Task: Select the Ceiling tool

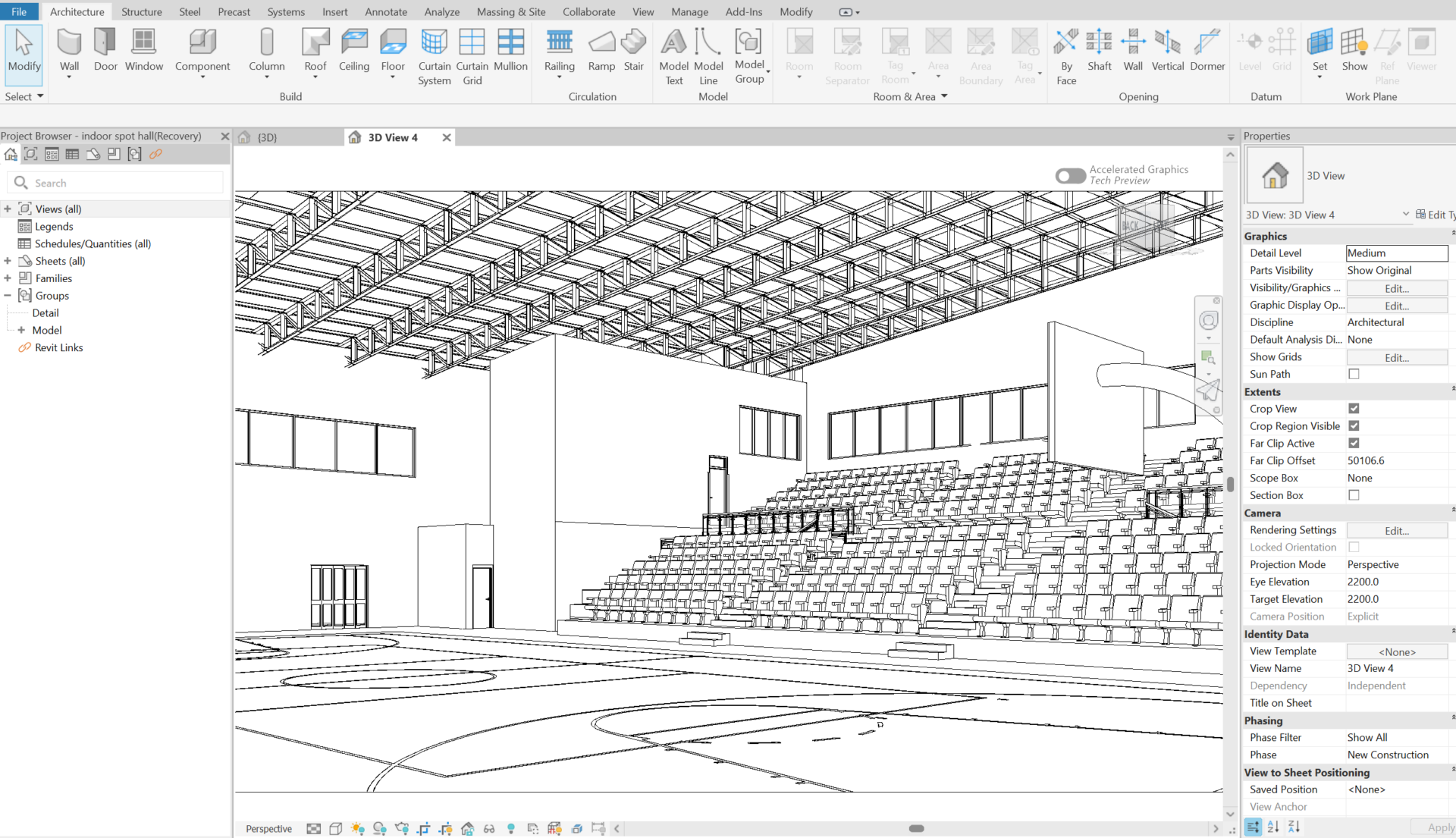Action: pos(354,52)
